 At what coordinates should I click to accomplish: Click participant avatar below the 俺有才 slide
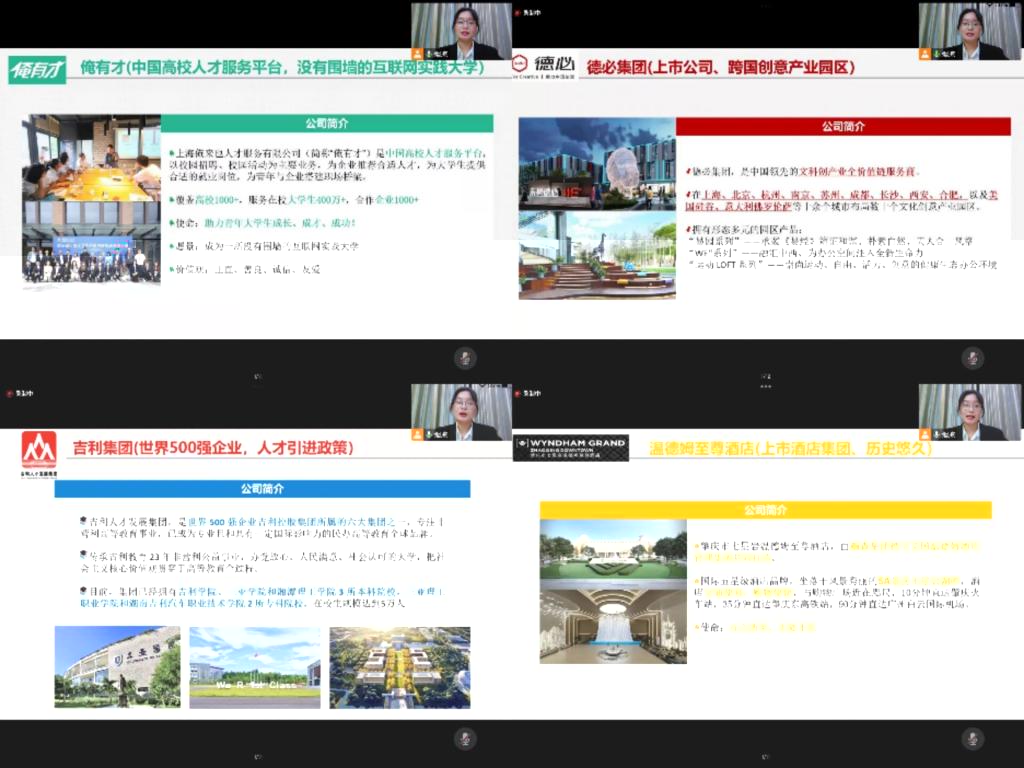coord(465,358)
